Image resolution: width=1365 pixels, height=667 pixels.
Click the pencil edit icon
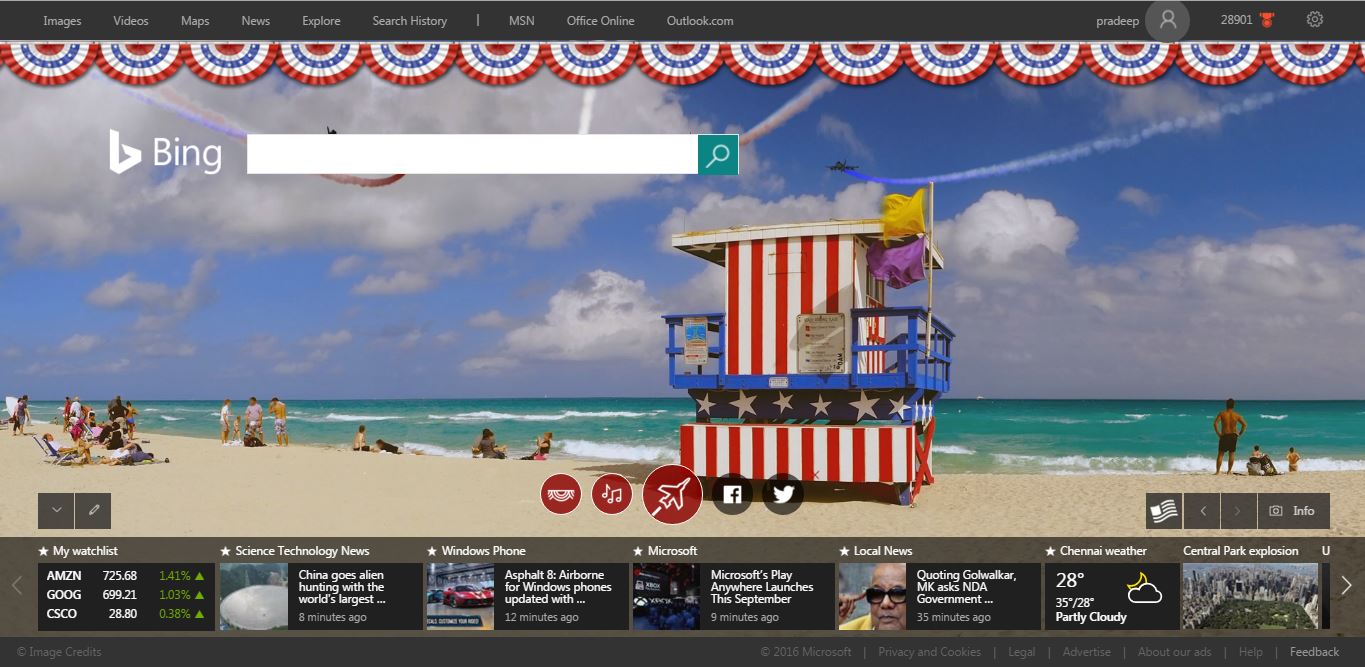[93, 510]
